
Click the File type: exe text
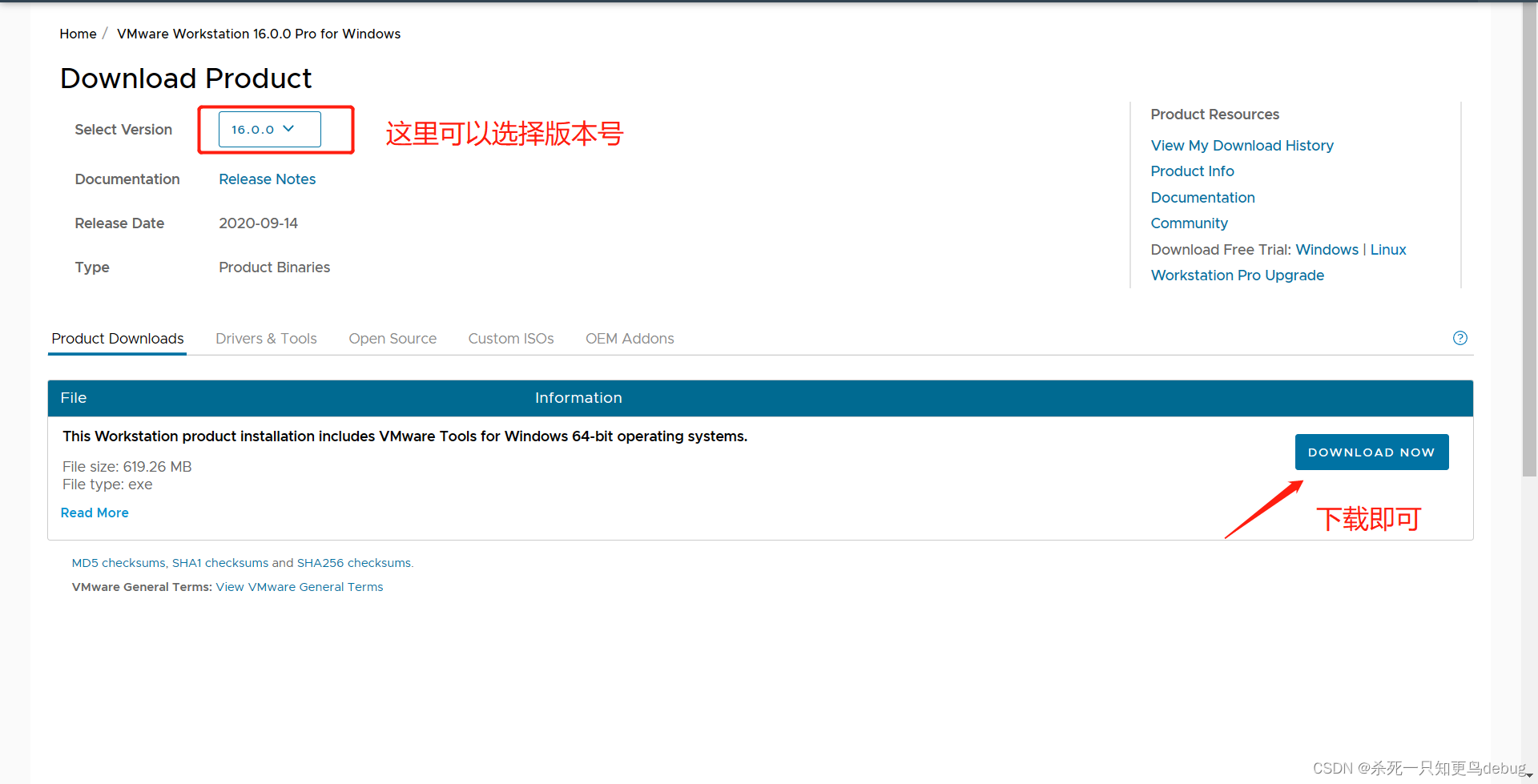click(x=107, y=484)
